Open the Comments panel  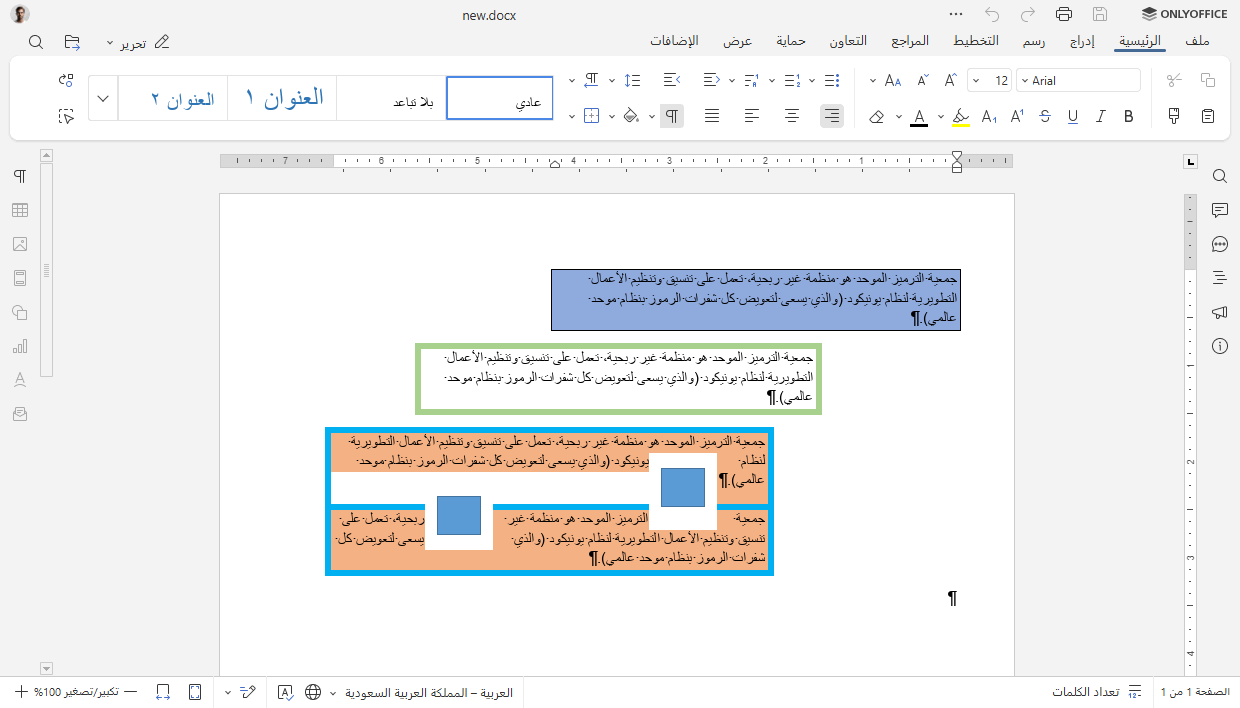point(1219,210)
